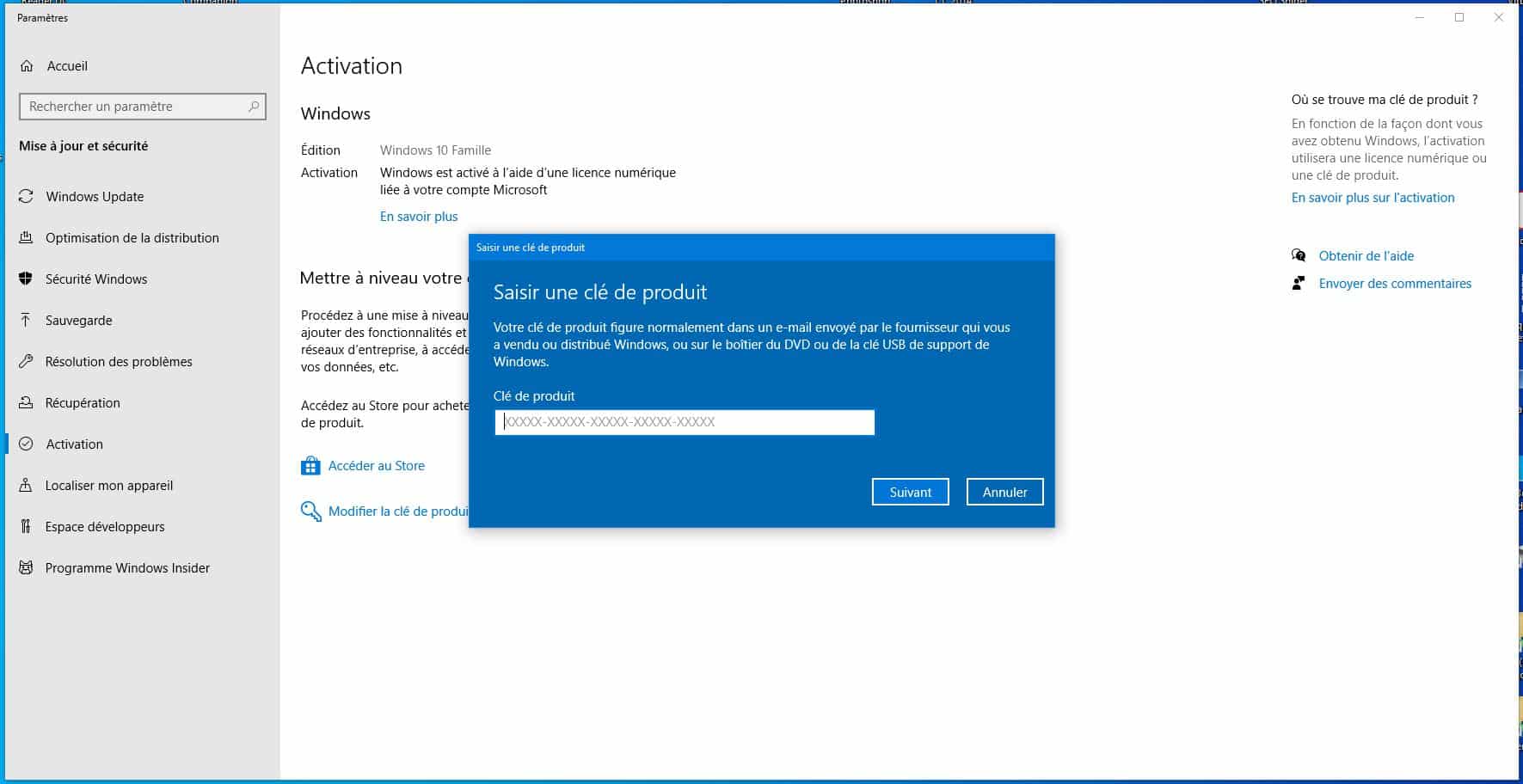This screenshot has width=1523, height=784.
Task: Open the En savoir plus sur l'activation link
Action: pyautogui.click(x=1373, y=197)
